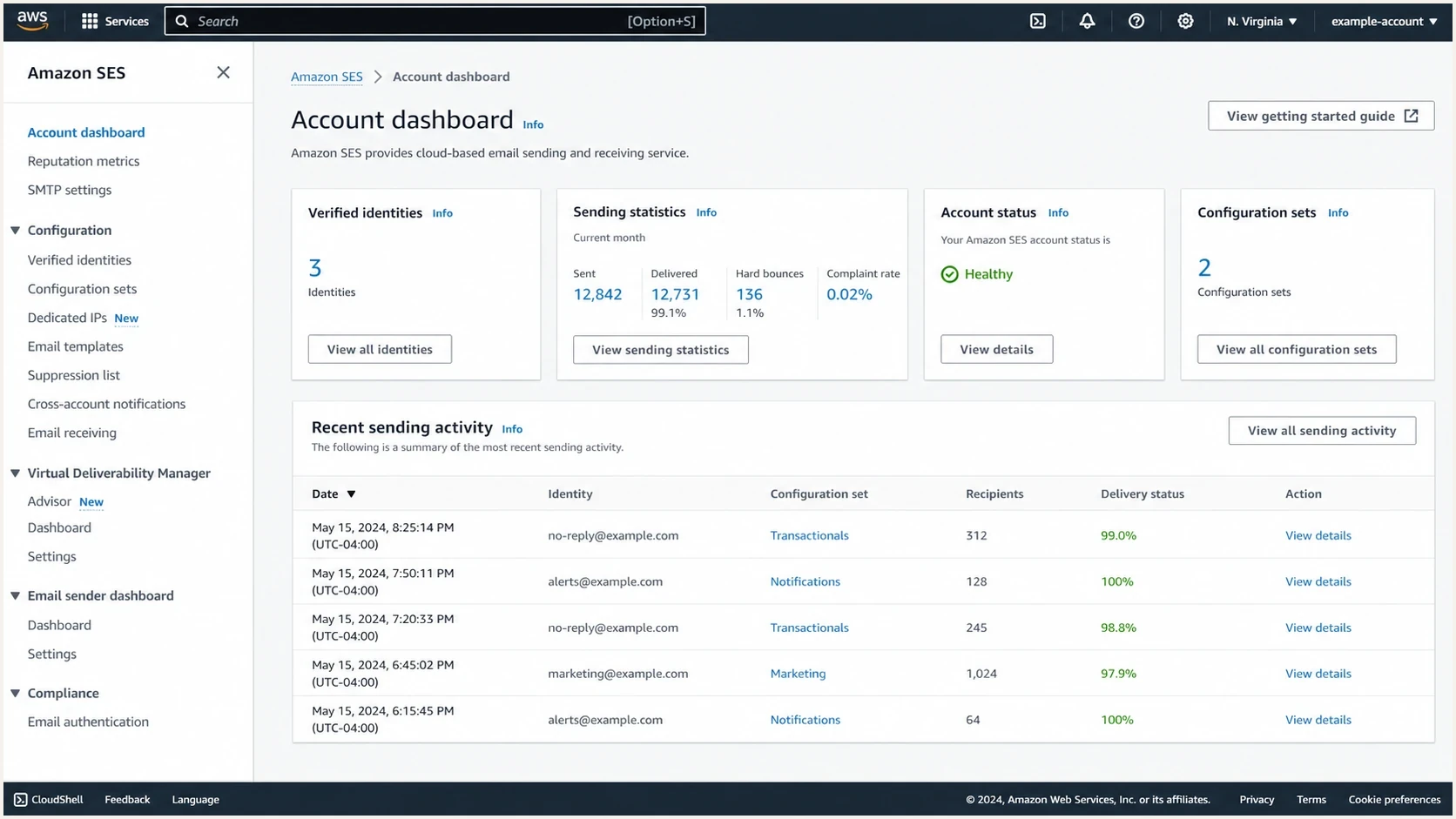Click Amazon SES breadcrumb link
This screenshot has width=1456, height=819.
pyautogui.click(x=327, y=77)
